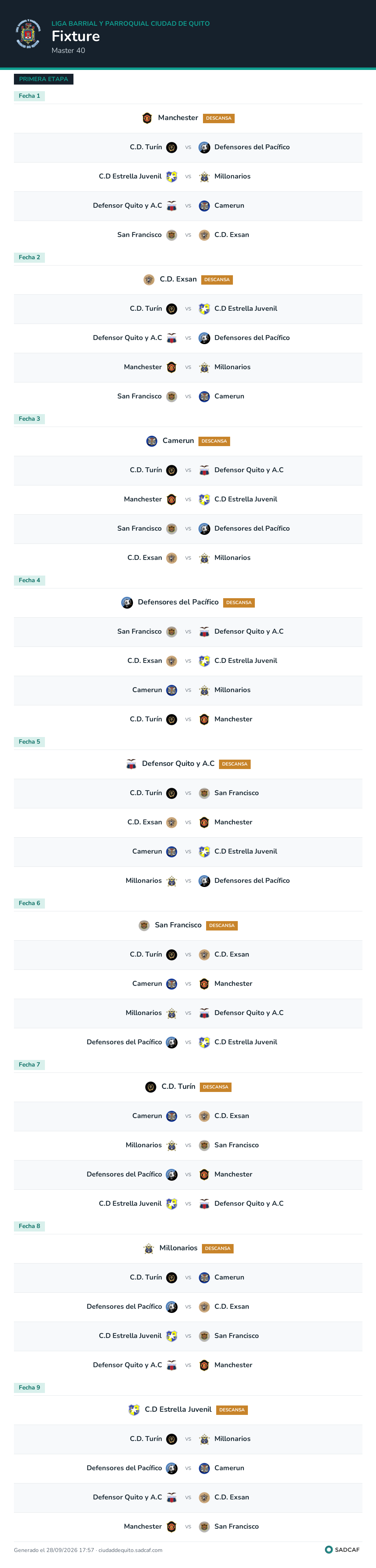Click Camerun logo in Fecha 3 descansa row
The image size is (376, 1568).
click(x=152, y=441)
